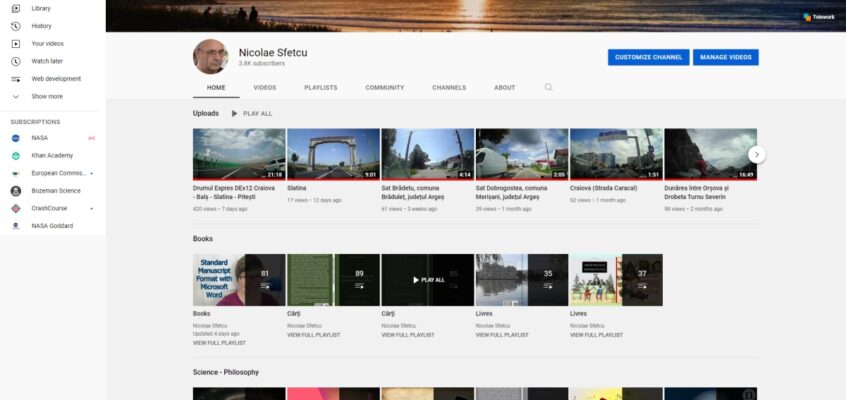Expand the Show more chevron

point(16,97)
